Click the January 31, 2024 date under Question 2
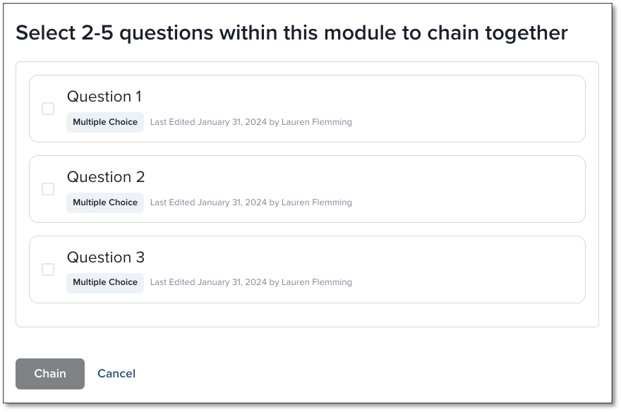The height and width of the screenshot is (412, 621). click(x=231, y=202)
